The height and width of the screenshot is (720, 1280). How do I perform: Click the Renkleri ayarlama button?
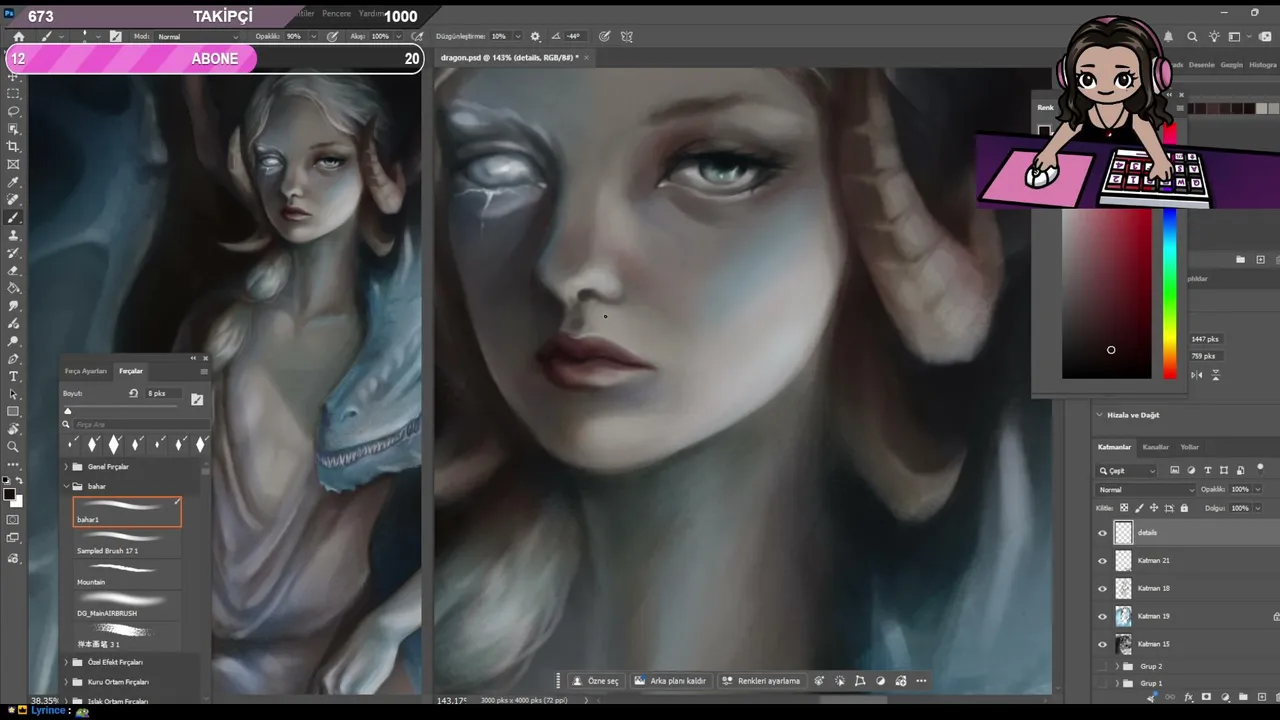(x=761, y=681)
